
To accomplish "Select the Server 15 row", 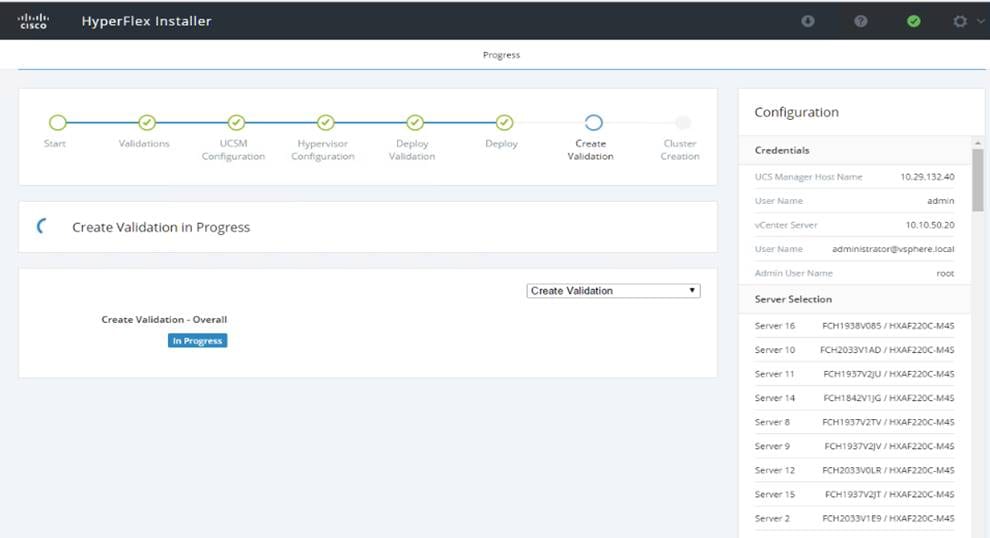I will click(854, 494).
